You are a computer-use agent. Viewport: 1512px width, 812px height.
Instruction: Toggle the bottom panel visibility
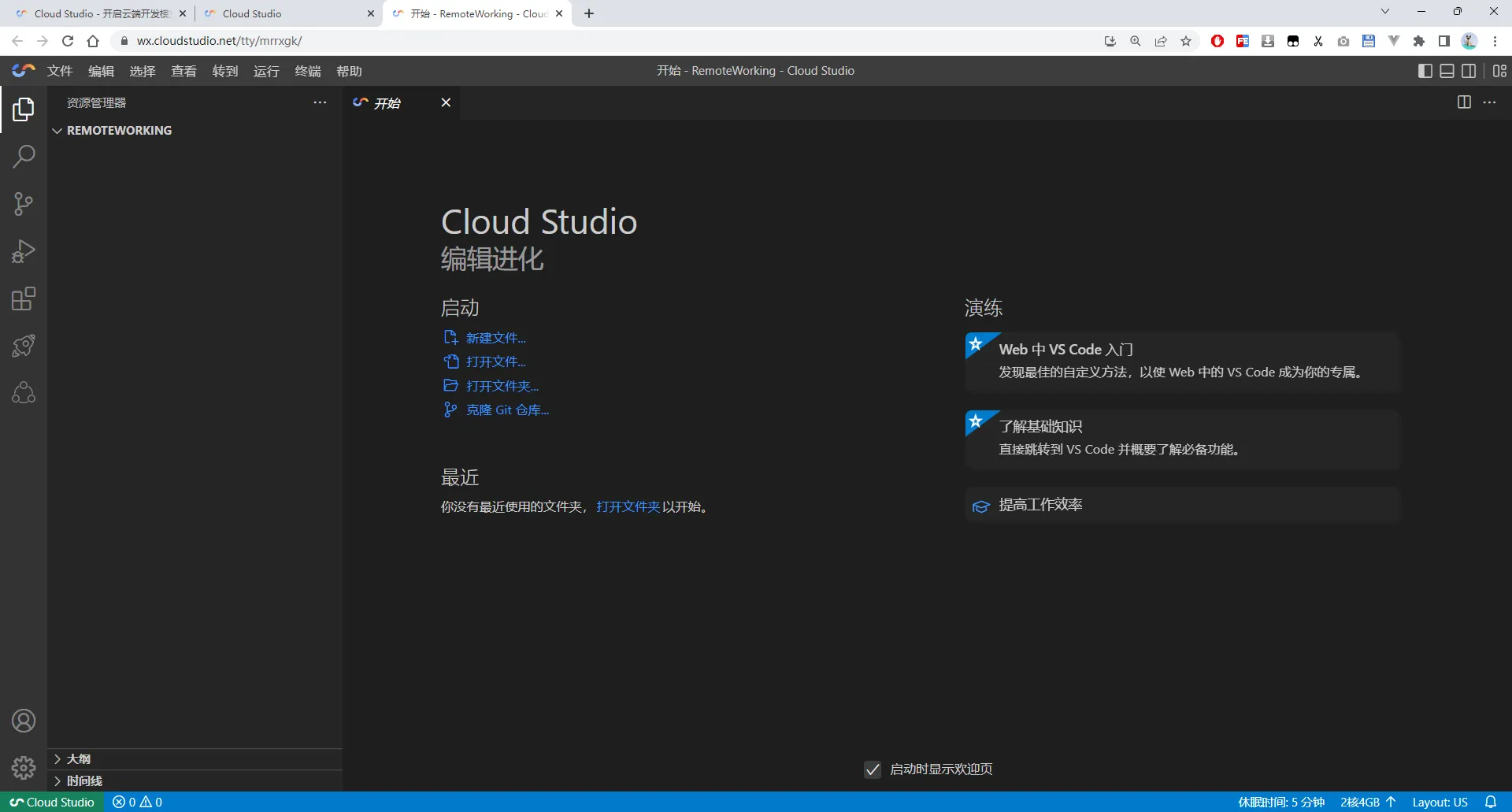pos(1447,70)
